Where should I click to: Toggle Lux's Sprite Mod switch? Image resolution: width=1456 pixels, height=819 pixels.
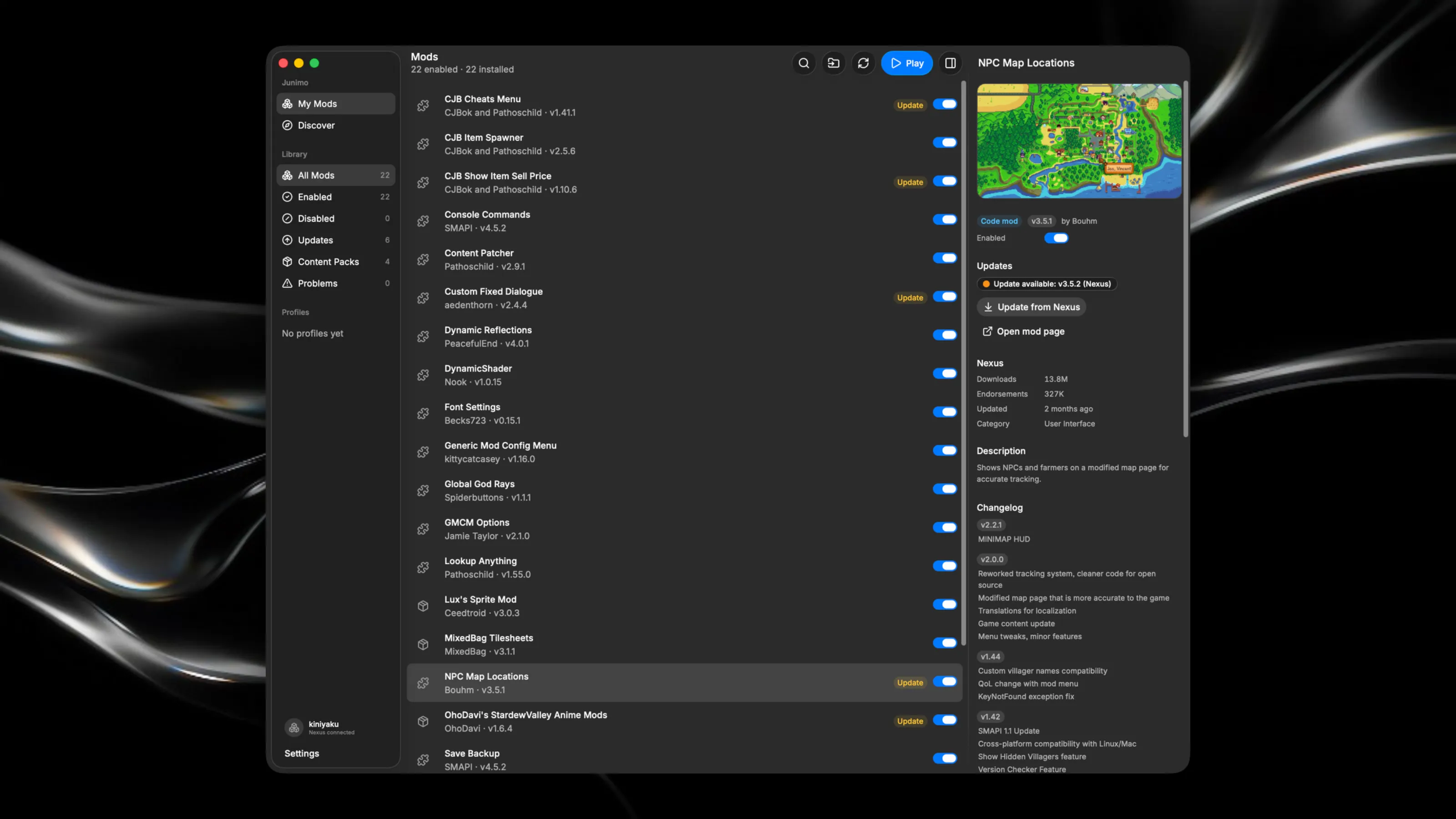[945, 604]
